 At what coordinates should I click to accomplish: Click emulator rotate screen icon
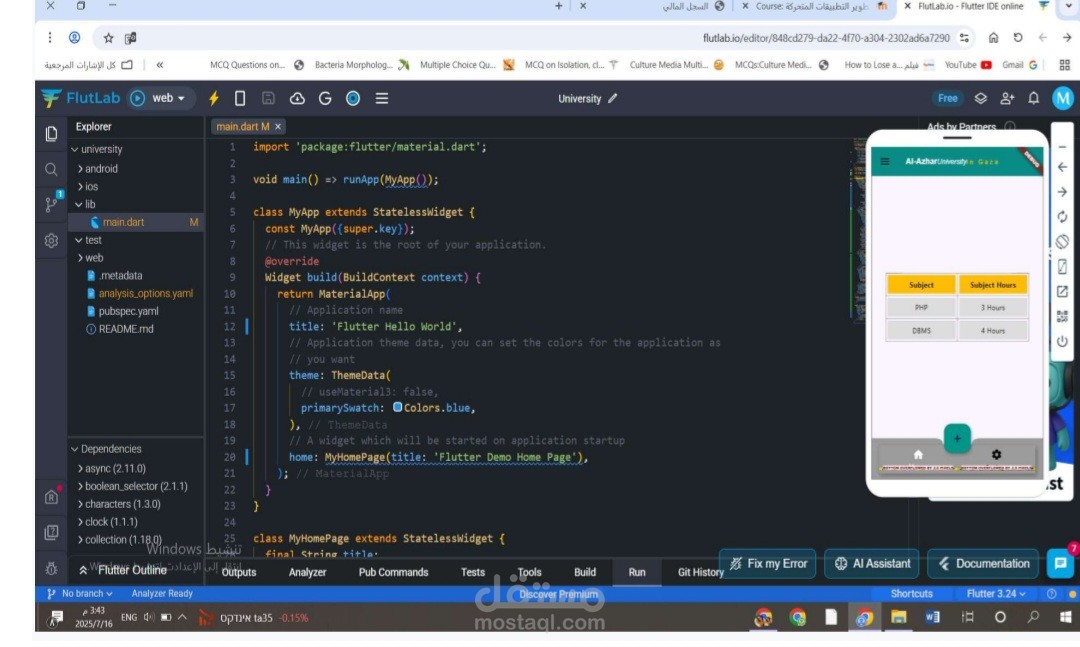coord(1062,242)
